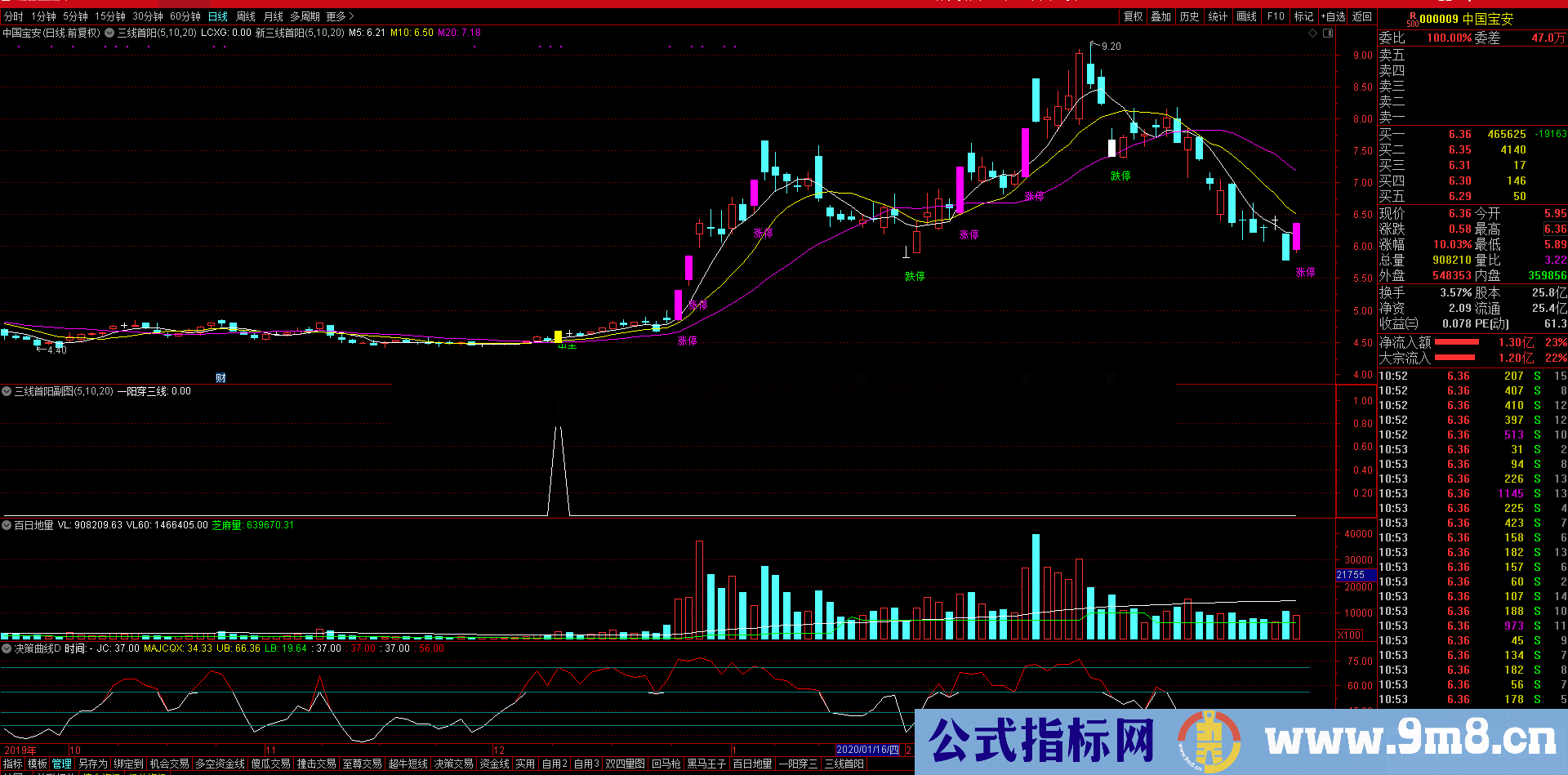
Task: Click the 画线 drawing tool button
Action: point(1247,16)
